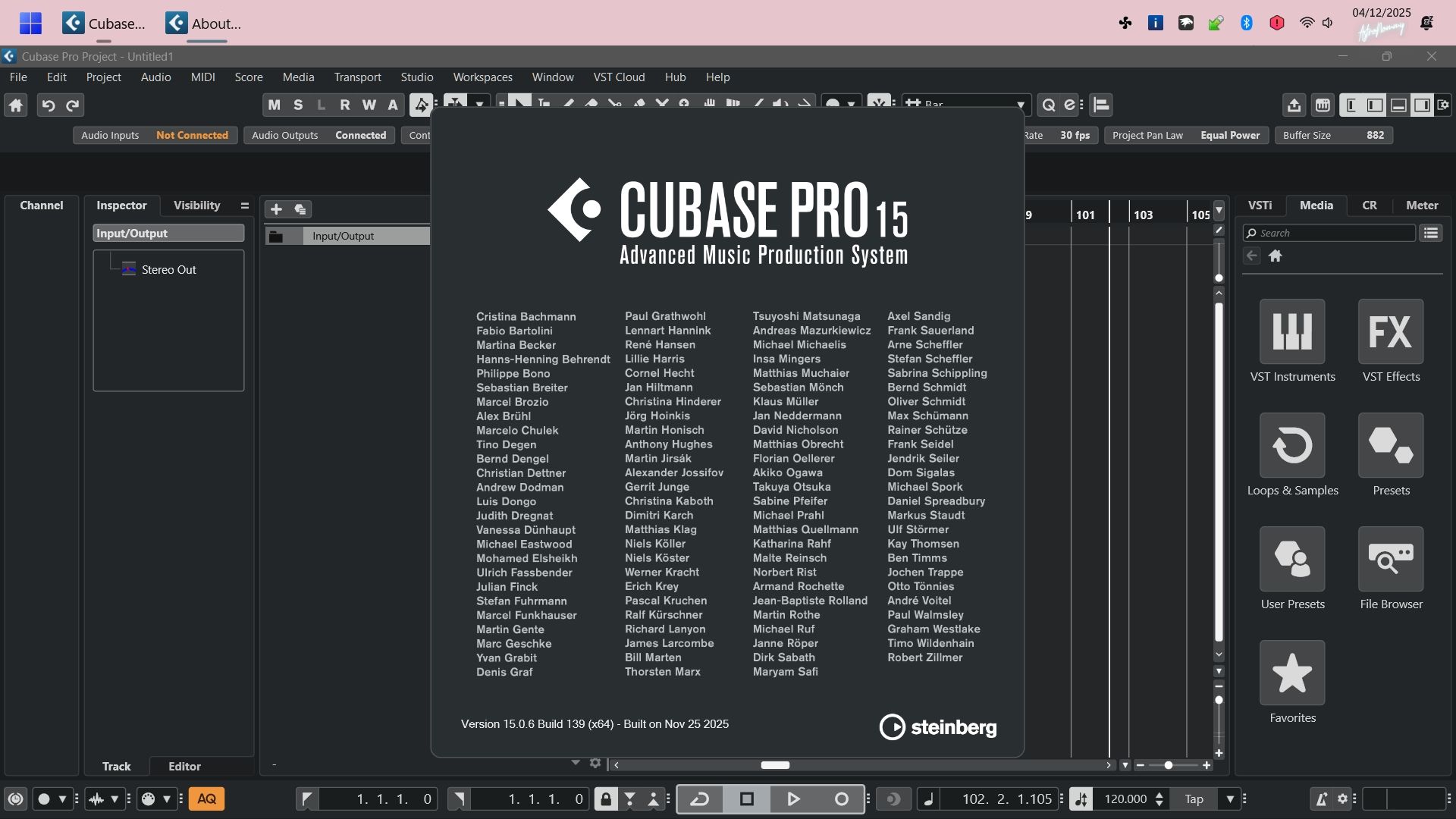
Task: Open the Inspector settings menu icon
Action: (x=244, y=206)
